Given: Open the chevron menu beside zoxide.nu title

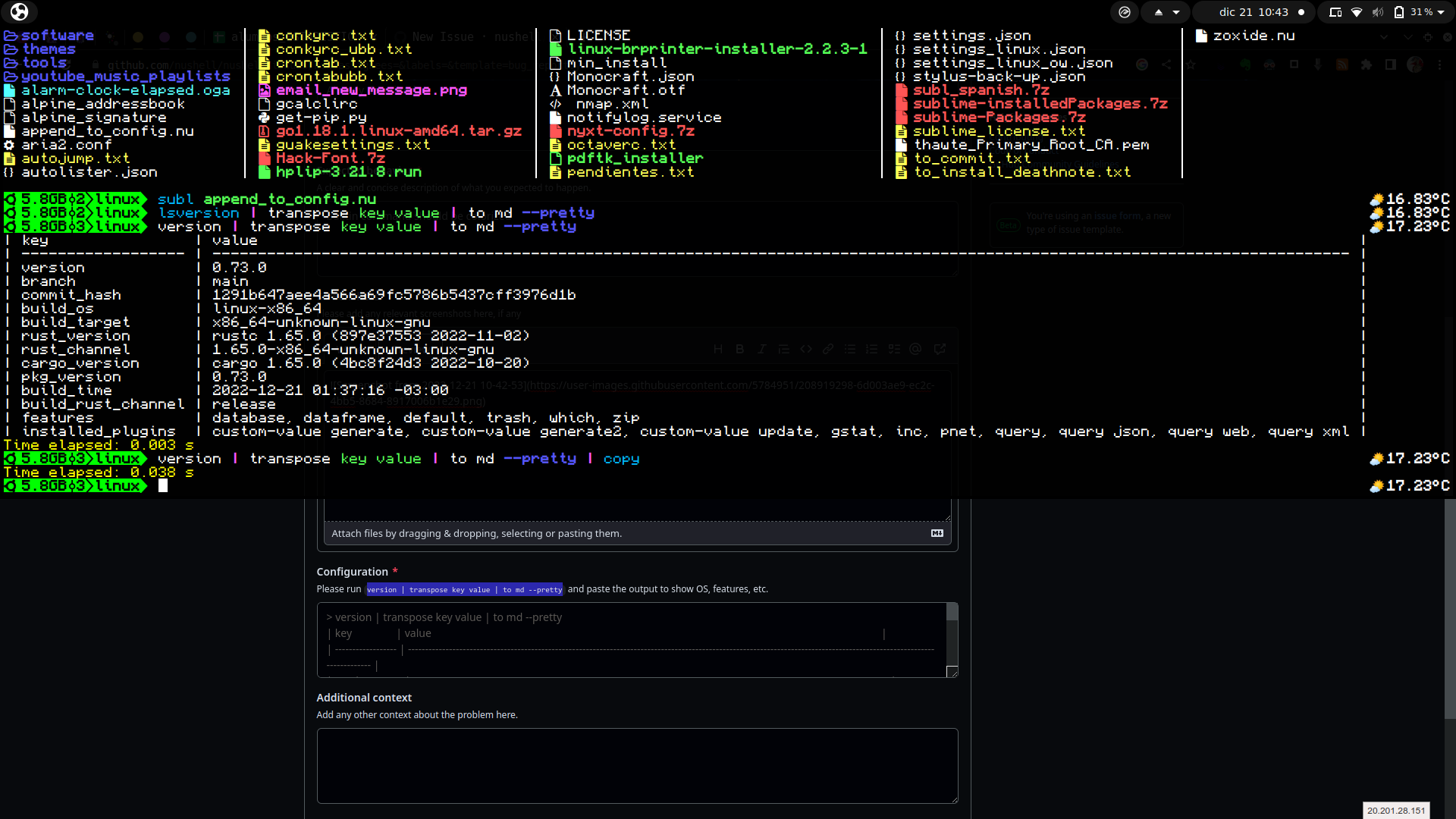Looking at the screenshot, I should [x=1385, y=36].
